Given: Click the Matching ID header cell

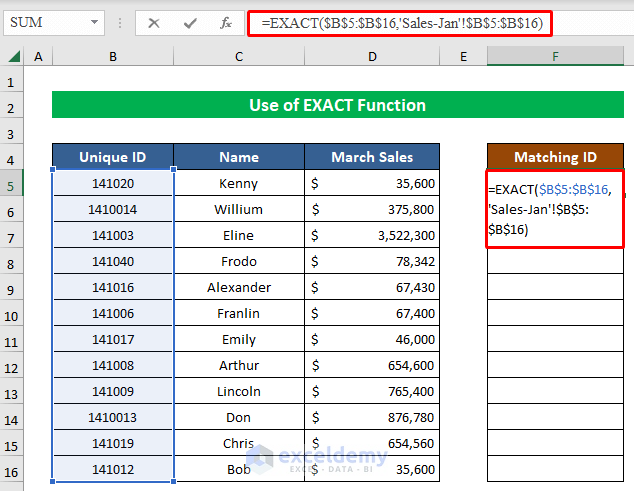Looking at the screenshot, I should [555, 157].
